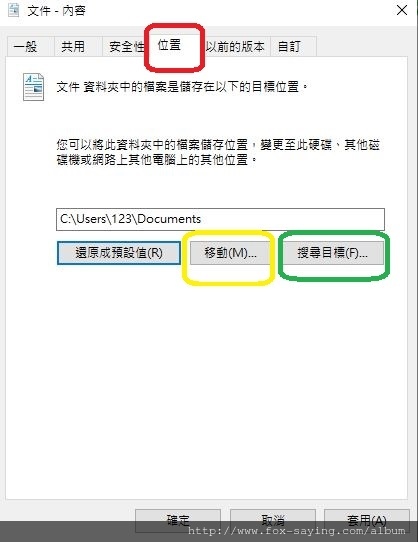Click the document icon in title bar

tap(13, 10)
